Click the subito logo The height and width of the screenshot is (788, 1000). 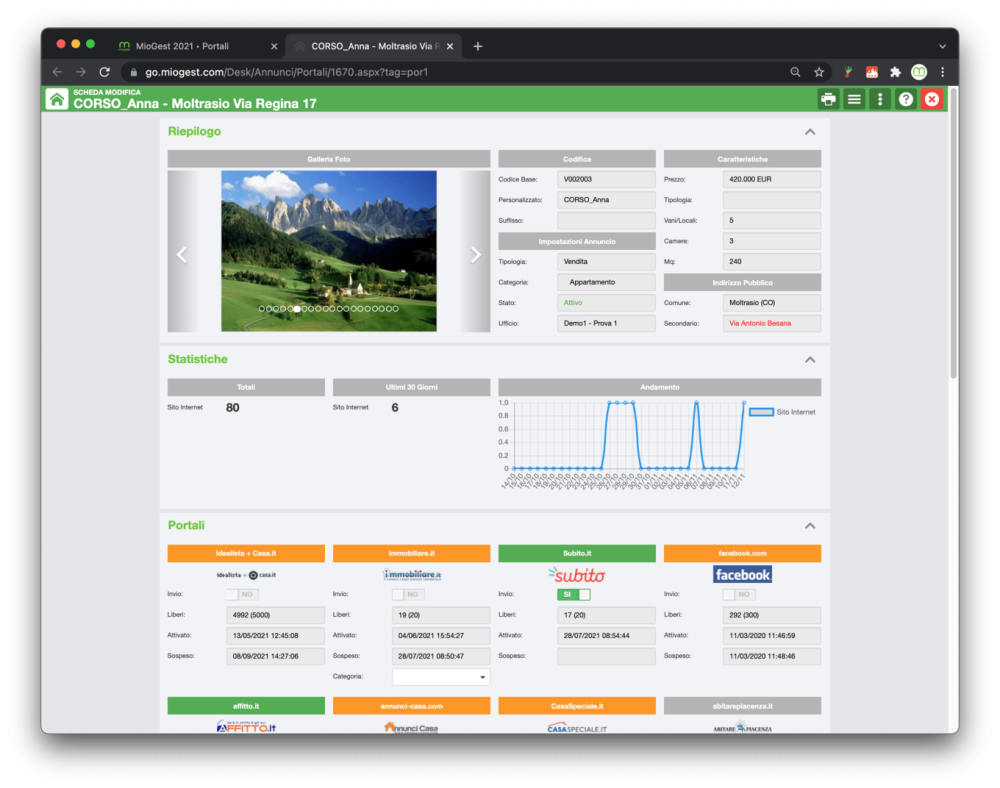[577, 575]
